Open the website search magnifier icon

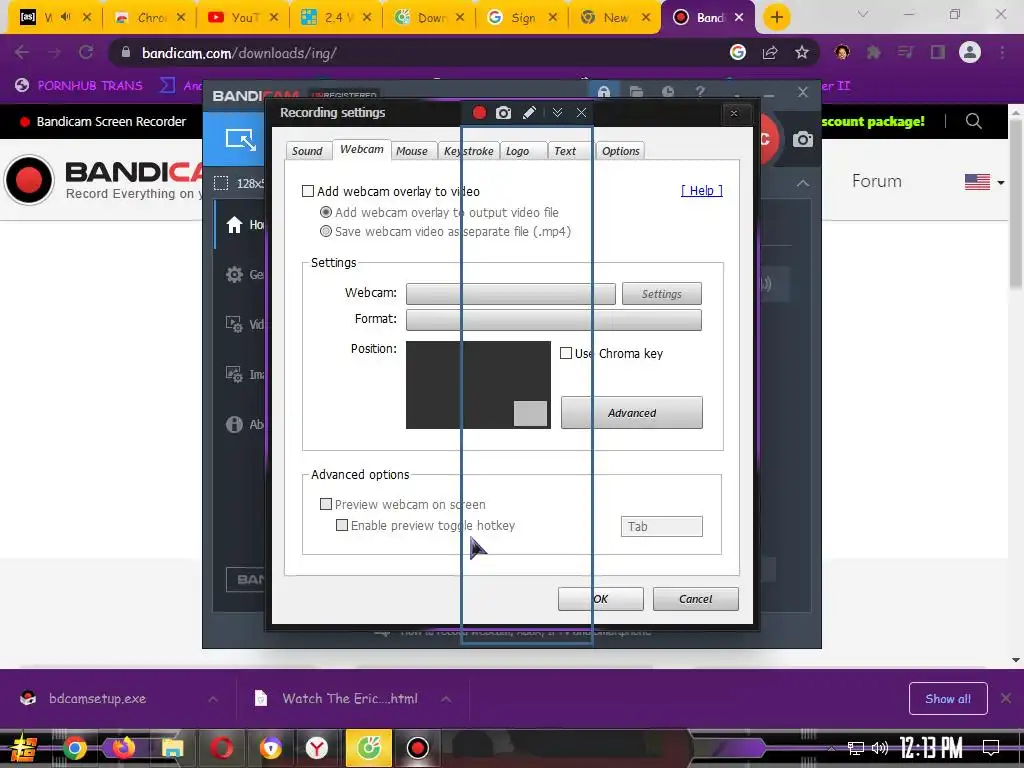[x=974, y=121]
